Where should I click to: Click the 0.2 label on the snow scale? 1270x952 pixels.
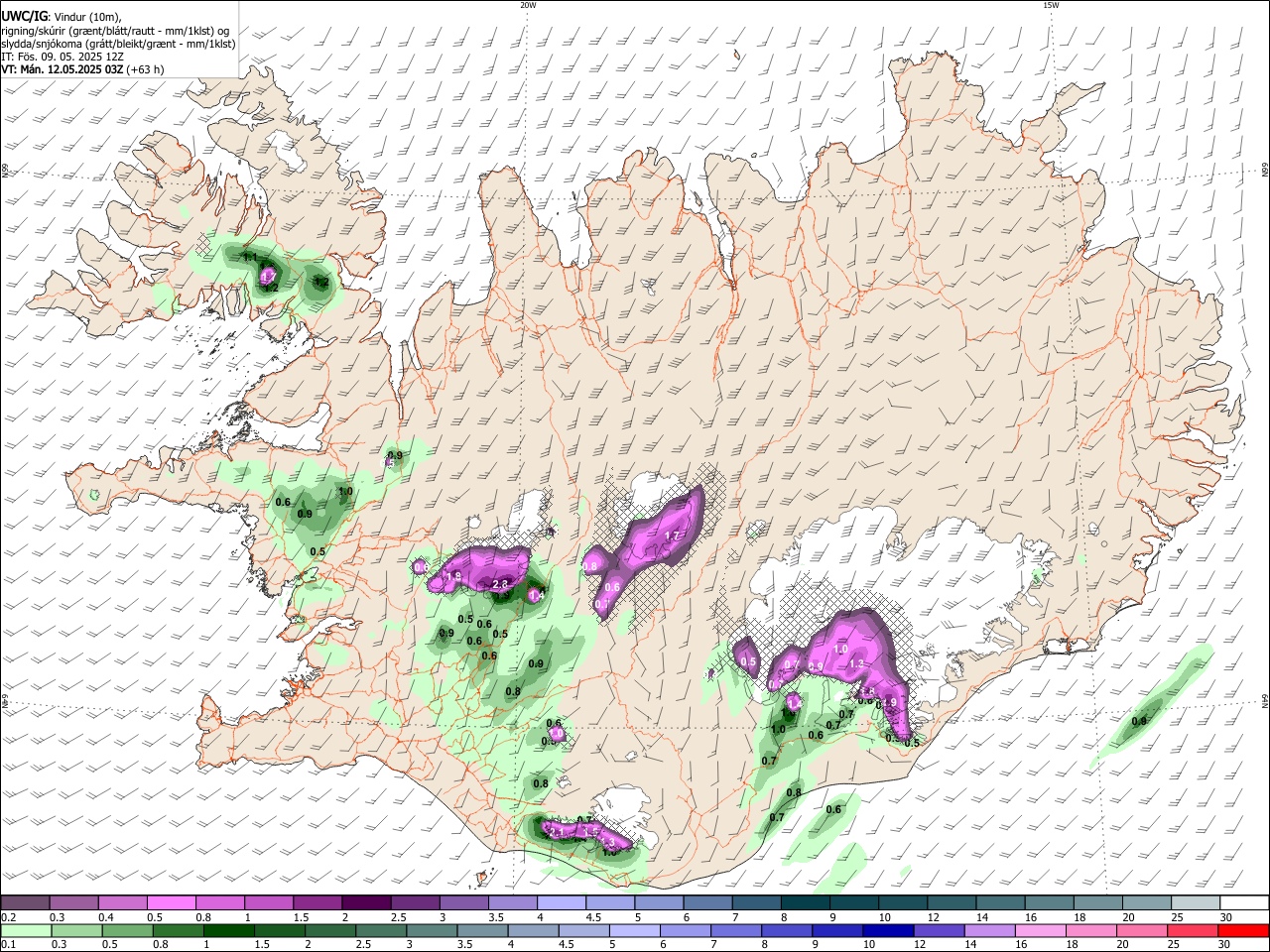coord(8,917)
